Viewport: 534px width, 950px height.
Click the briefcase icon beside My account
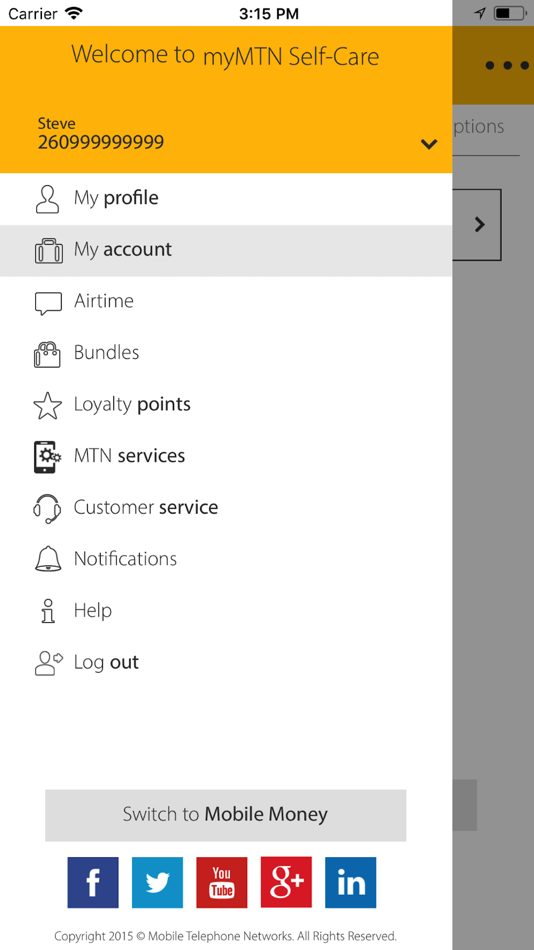(48, 250)
